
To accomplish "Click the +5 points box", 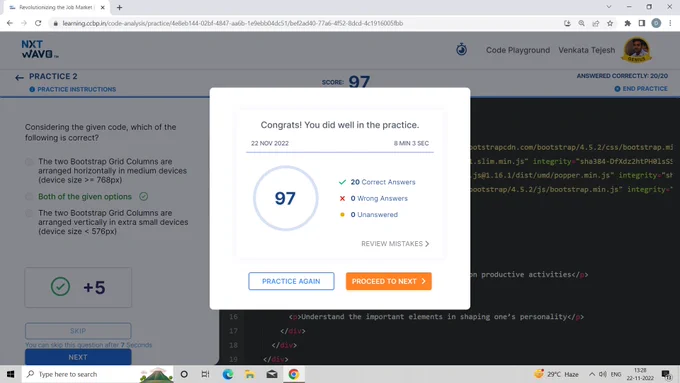I will [78, 288].
